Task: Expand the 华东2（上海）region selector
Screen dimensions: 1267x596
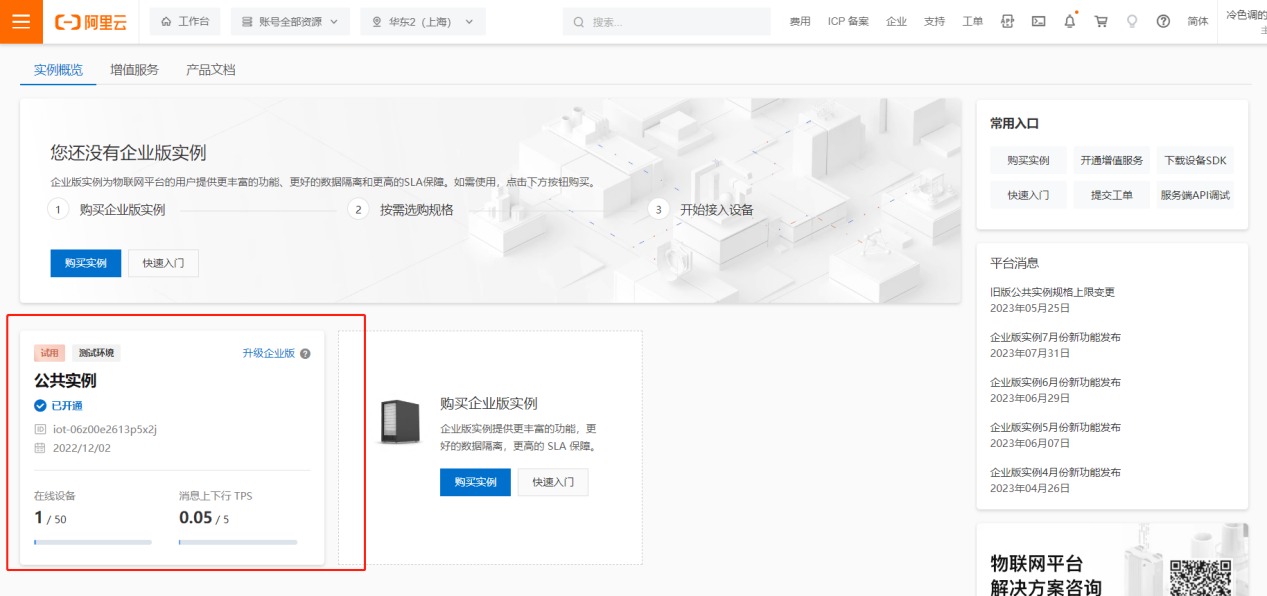Action: [x=422, y=21]
